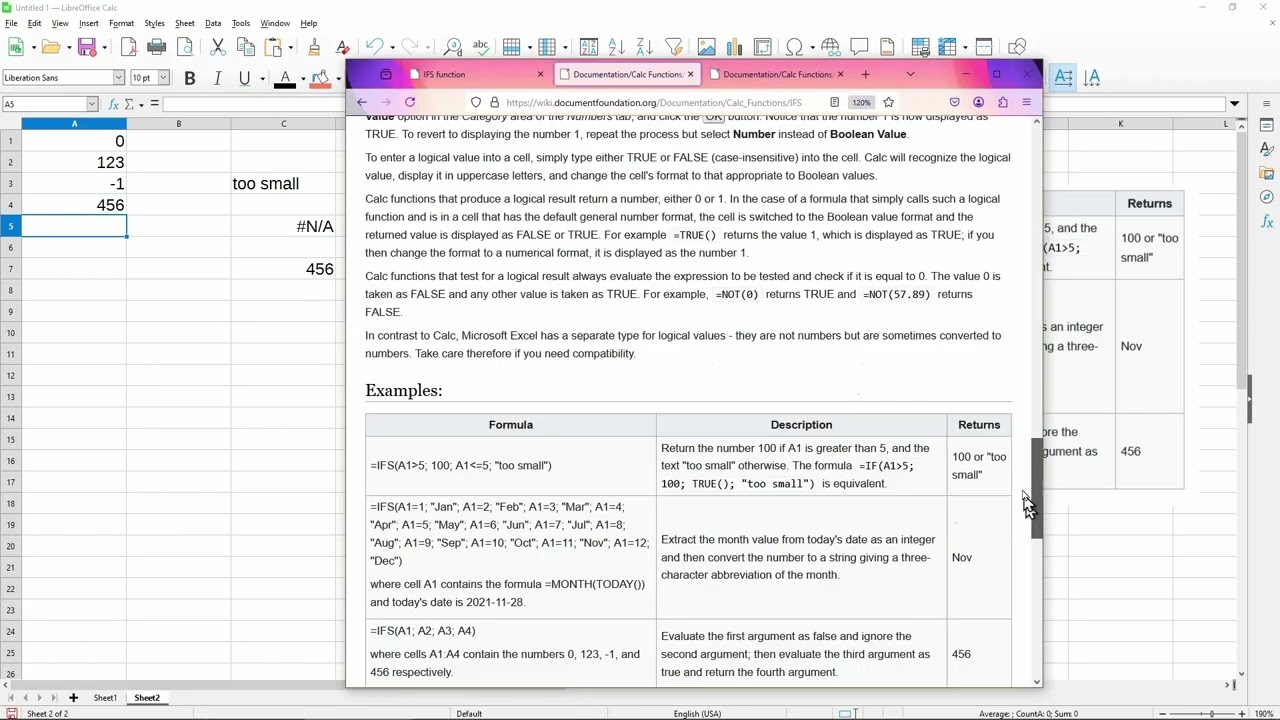The image size is (1280, 720).
Task: Click the Firefox extensions puzzle icon
Action: tap(1002, 102)
